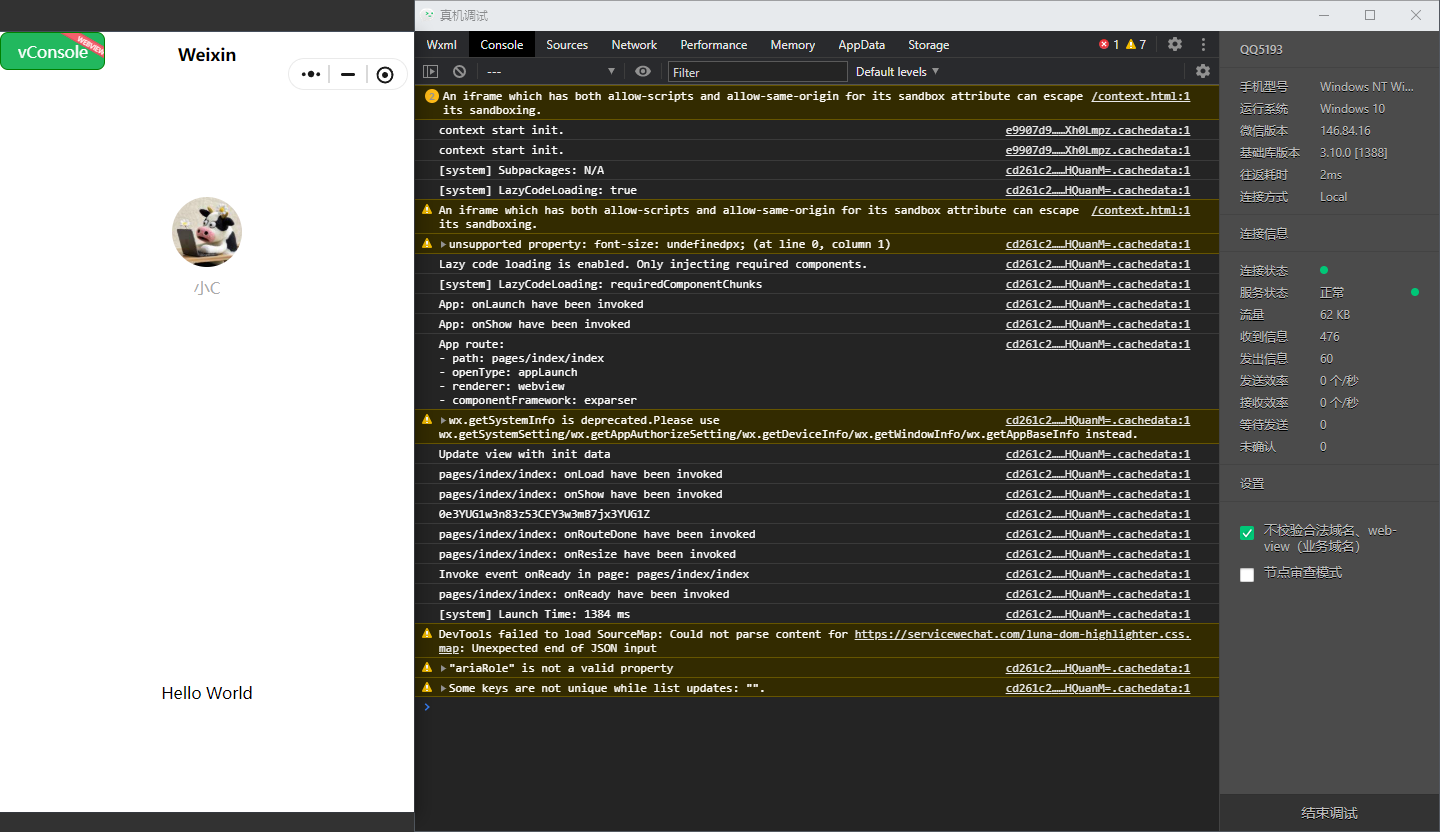The height and width of the screenshot is (832, 1440).
Task: Click the console Filter input field
Action: 758,72
